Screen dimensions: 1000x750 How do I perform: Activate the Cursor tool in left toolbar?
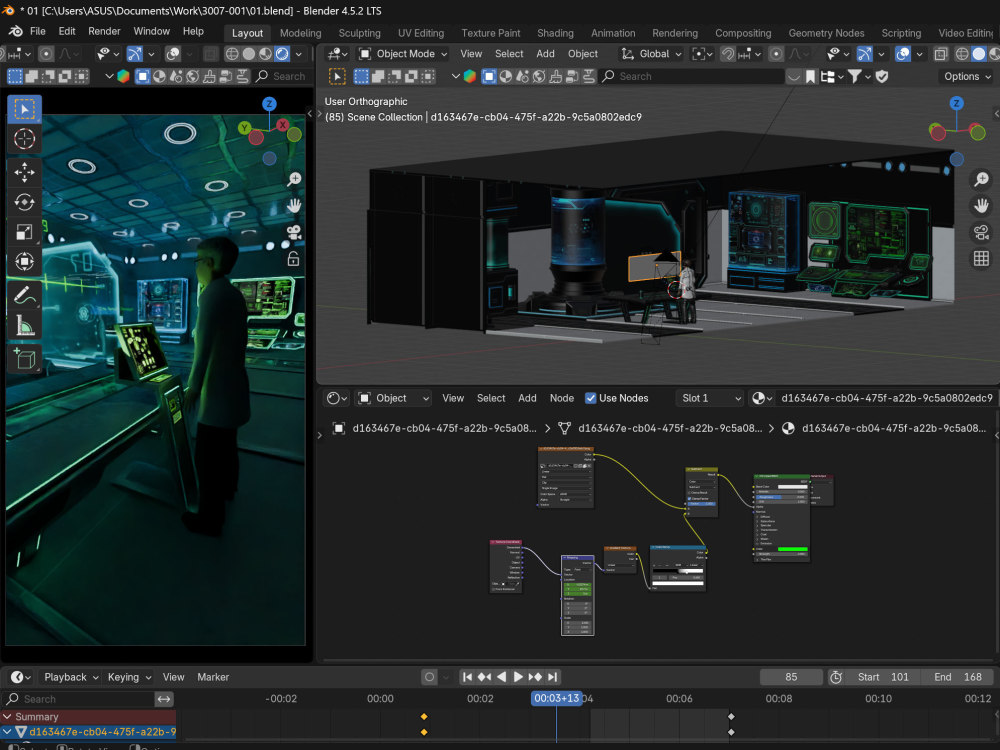pos(24,138)
